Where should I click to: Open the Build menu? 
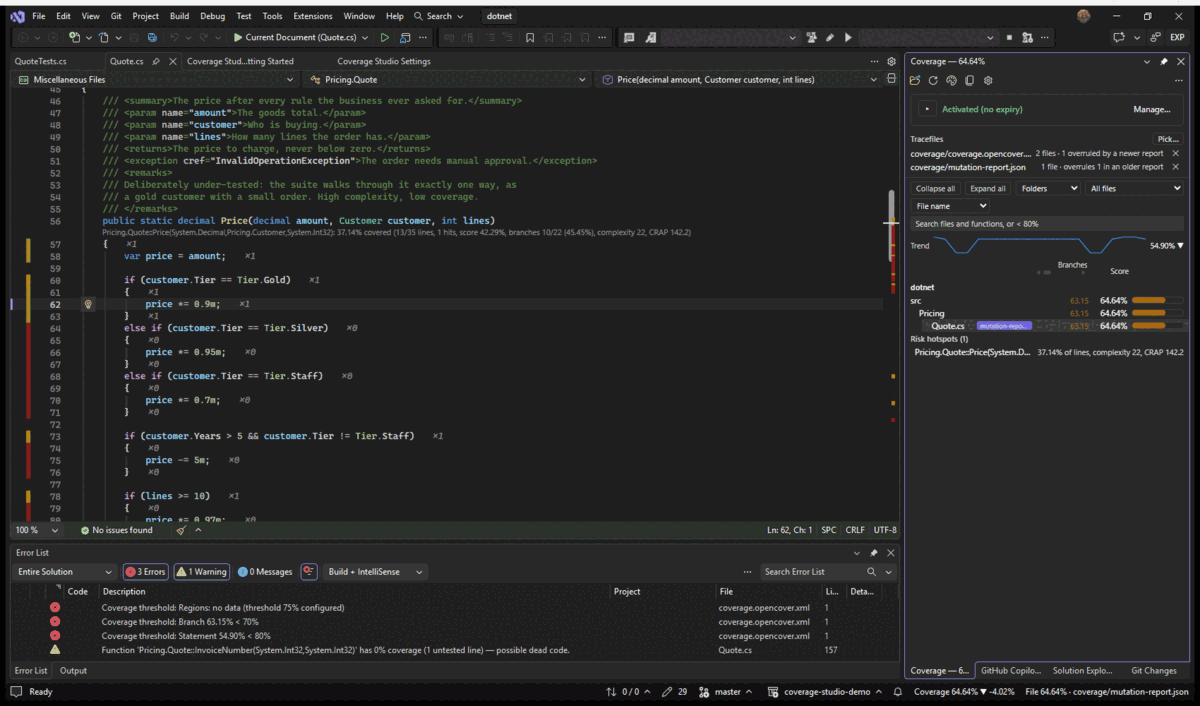179,16
